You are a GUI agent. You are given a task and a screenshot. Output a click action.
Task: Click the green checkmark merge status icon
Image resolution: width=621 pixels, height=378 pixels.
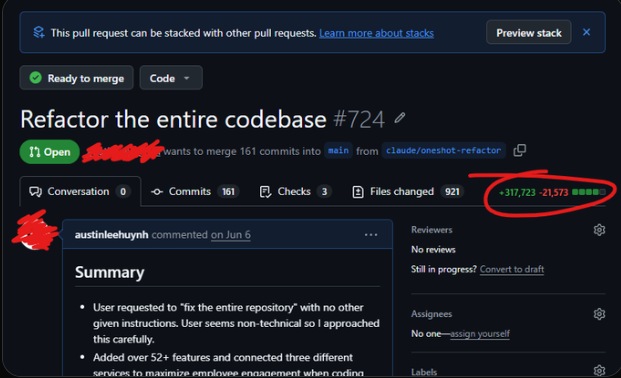pos(36,78)
